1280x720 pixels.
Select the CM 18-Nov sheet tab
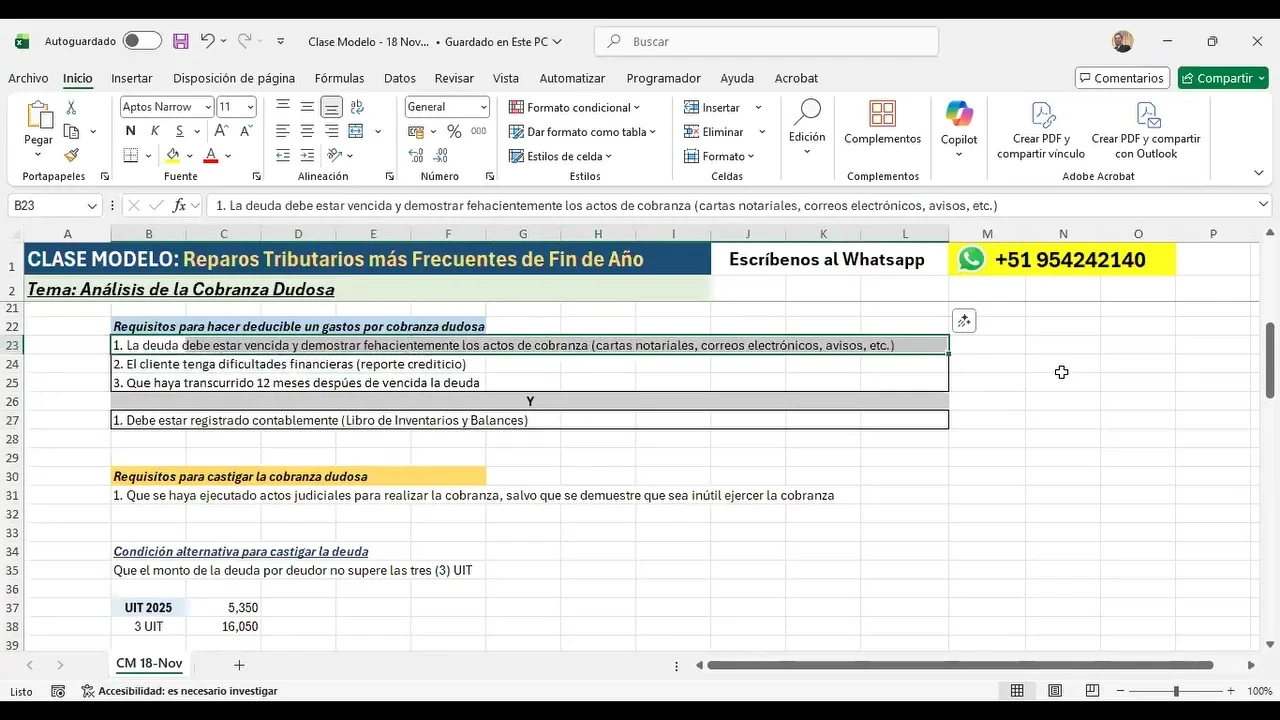(x=149, y=664)
